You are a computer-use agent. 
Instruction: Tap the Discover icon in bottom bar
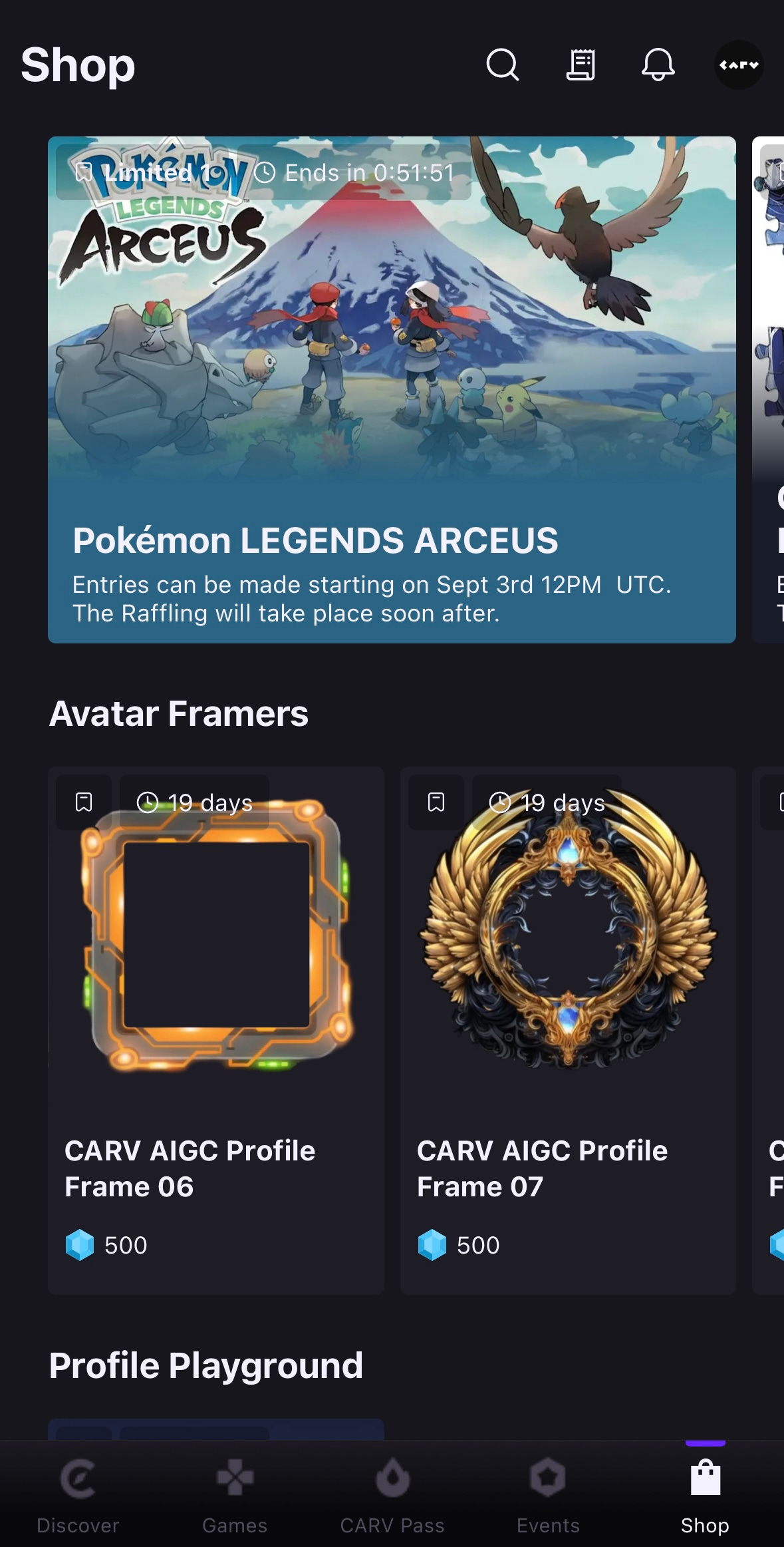(x=78, y=1479)
